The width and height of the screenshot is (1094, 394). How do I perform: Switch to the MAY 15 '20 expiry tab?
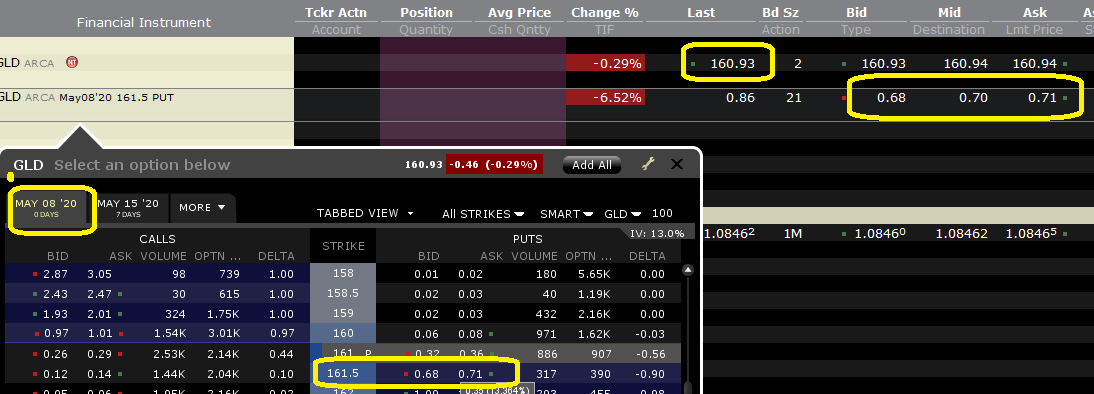coord(128,208)
